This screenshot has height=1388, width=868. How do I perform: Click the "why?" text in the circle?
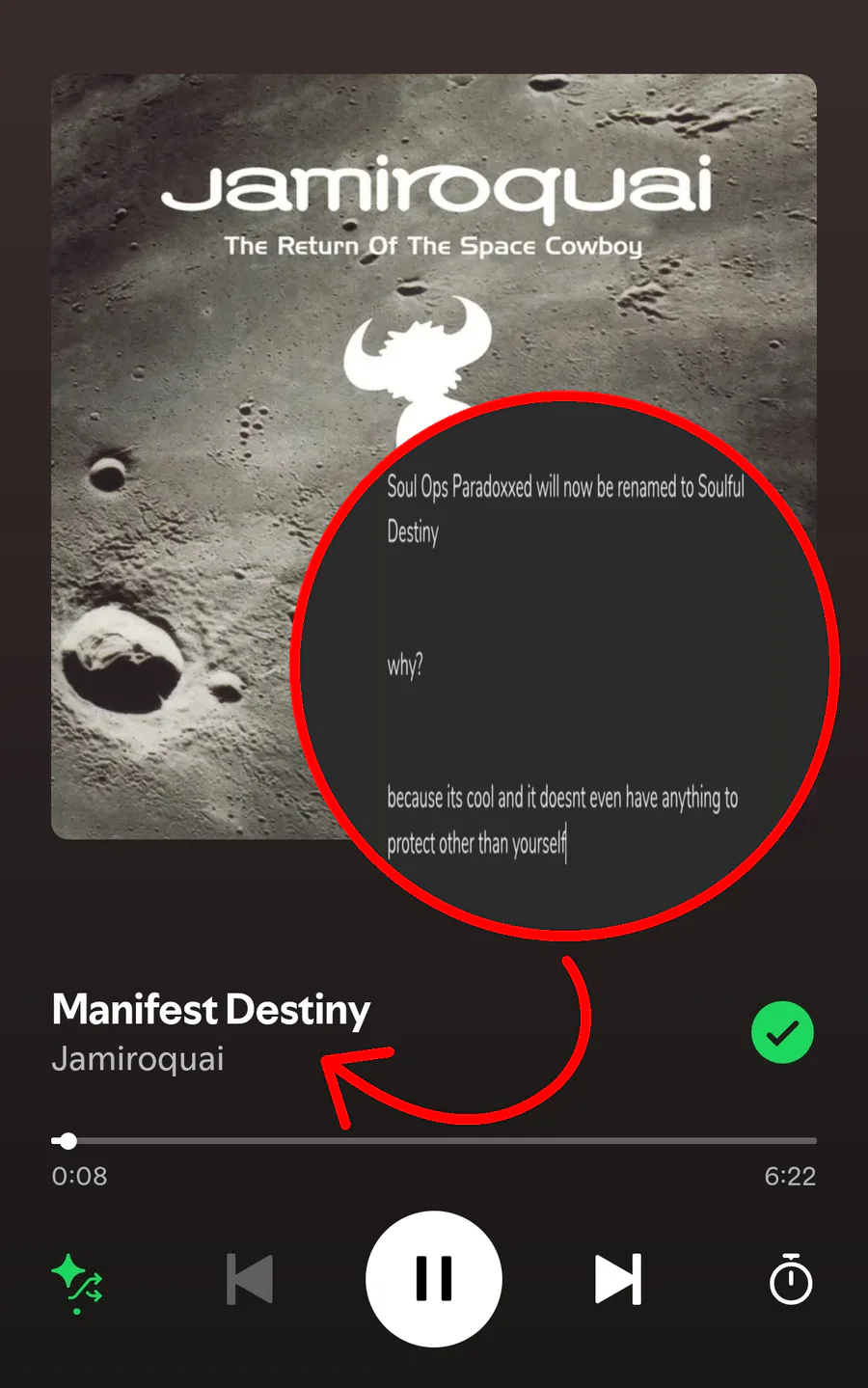pyautogui.click(x=405, y=666)
